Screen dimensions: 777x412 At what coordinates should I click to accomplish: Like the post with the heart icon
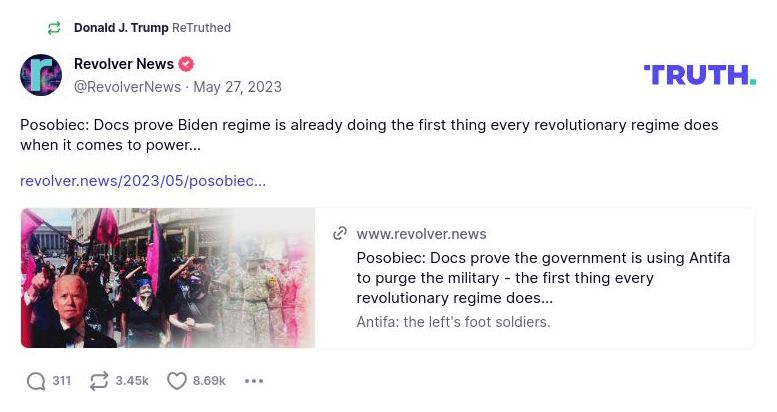pos(177,381)
